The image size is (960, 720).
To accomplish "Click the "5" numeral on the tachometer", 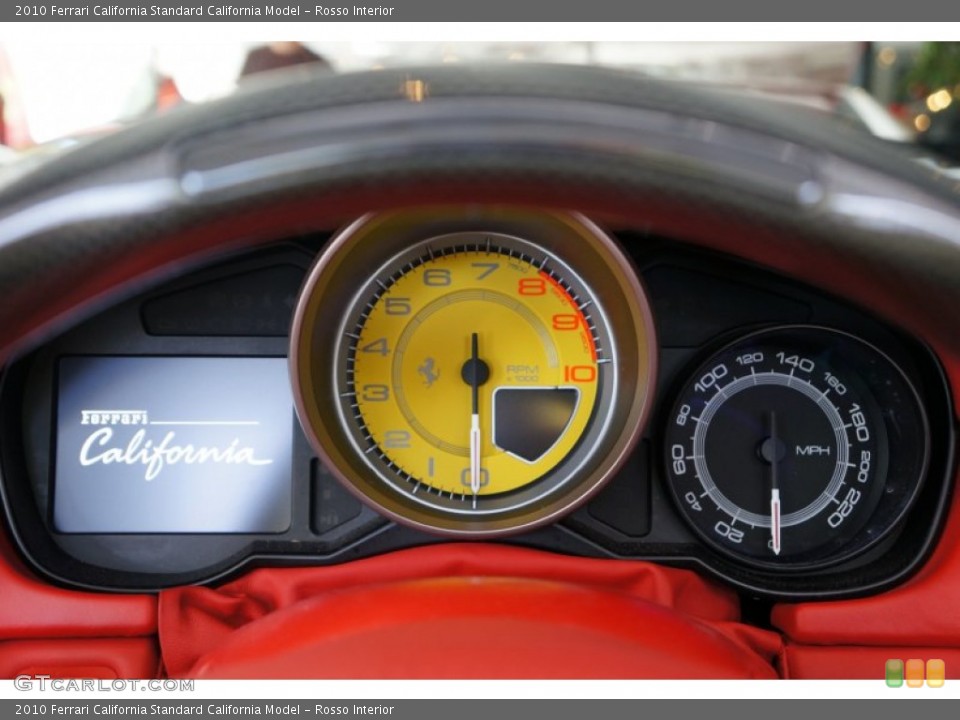I will [x=397, y=306].
